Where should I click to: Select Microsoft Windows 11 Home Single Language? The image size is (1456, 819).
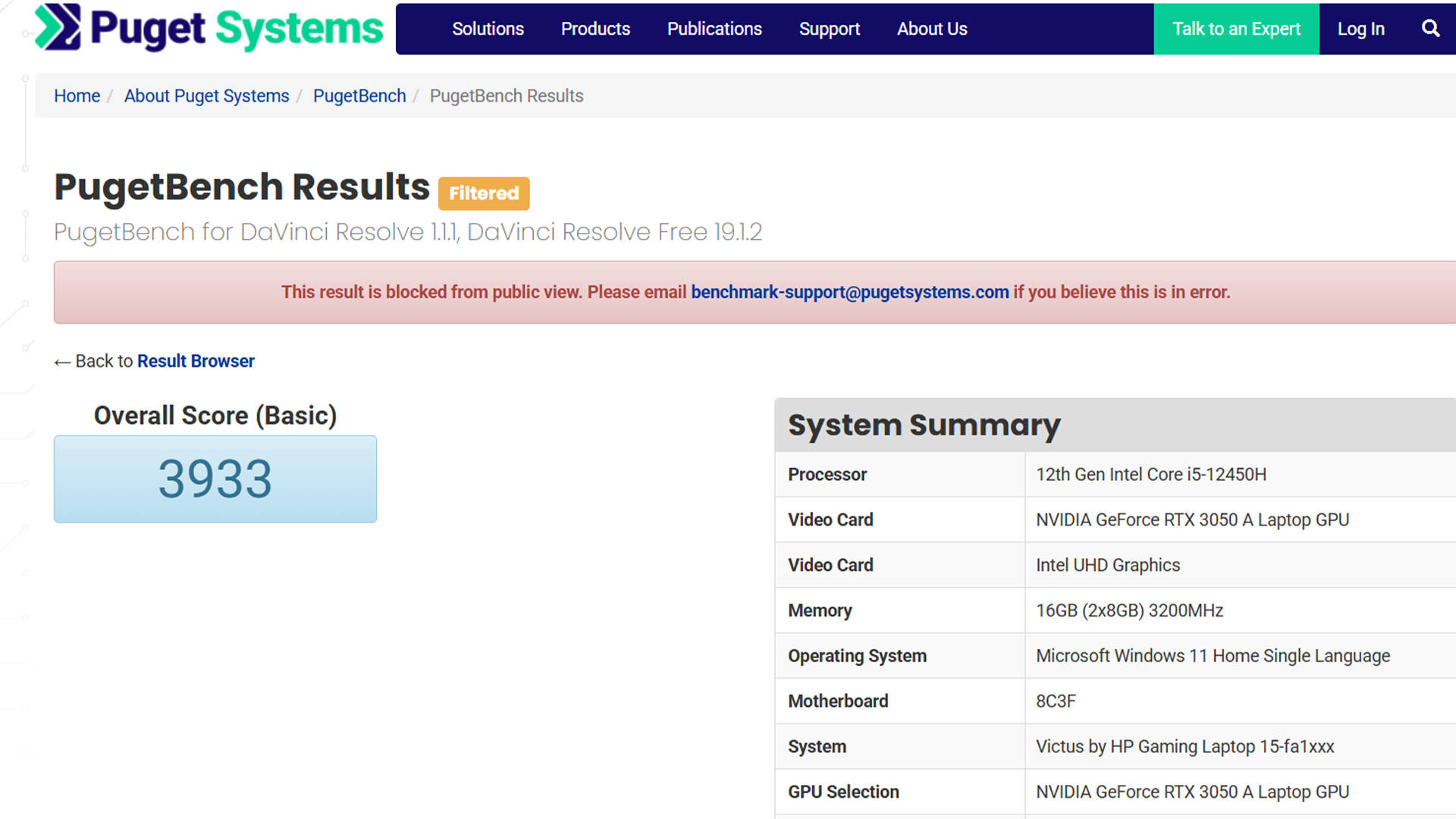pyautogui.click(x=1213, y=656)
